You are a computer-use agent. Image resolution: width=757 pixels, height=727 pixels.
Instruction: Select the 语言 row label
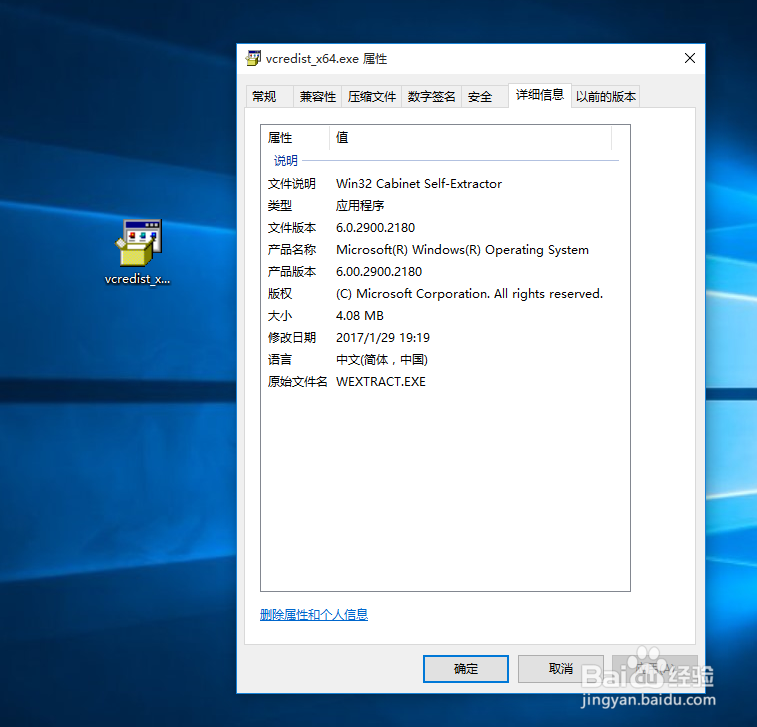280,360
